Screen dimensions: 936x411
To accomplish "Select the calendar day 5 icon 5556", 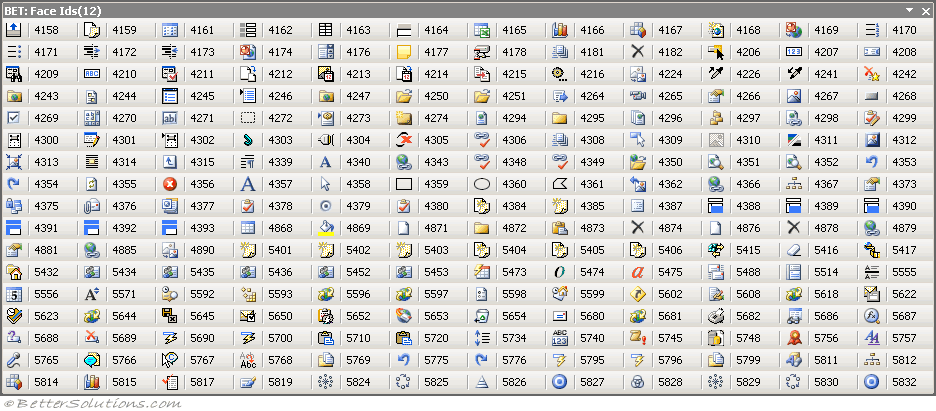I will point(13,294).
